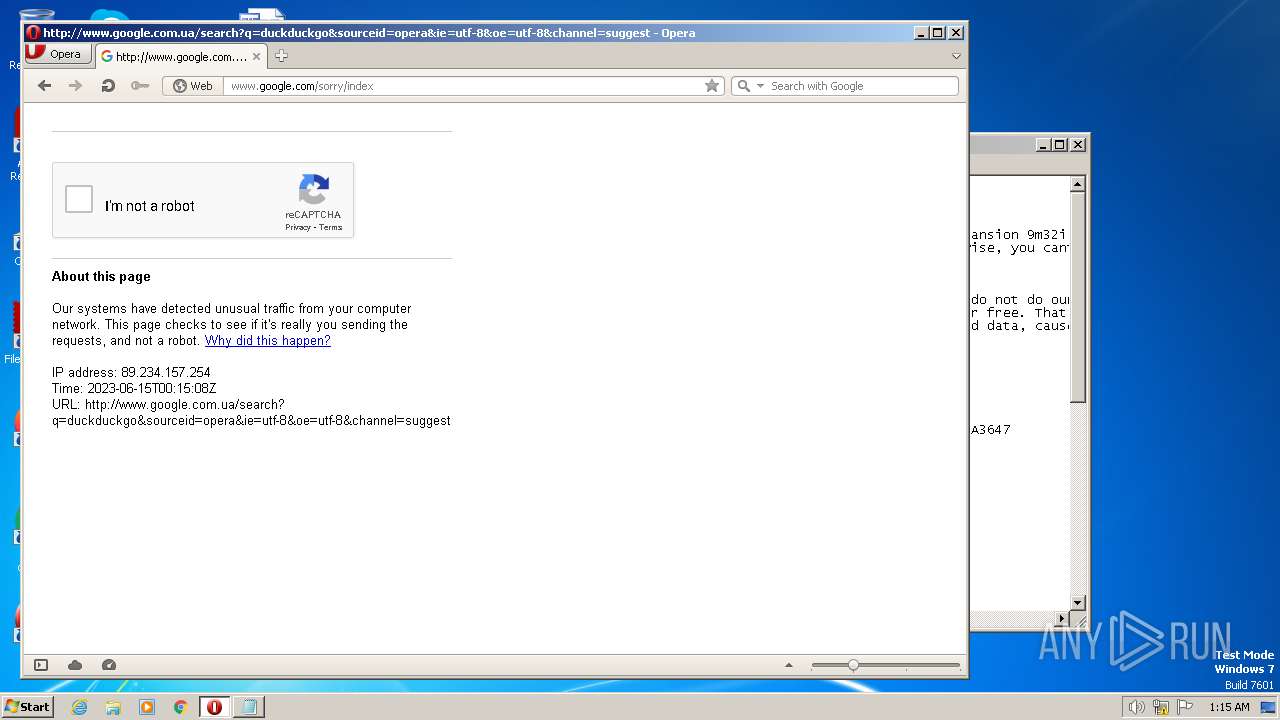
Task: Go back with the back arrow
Action: tap(44, 86)
